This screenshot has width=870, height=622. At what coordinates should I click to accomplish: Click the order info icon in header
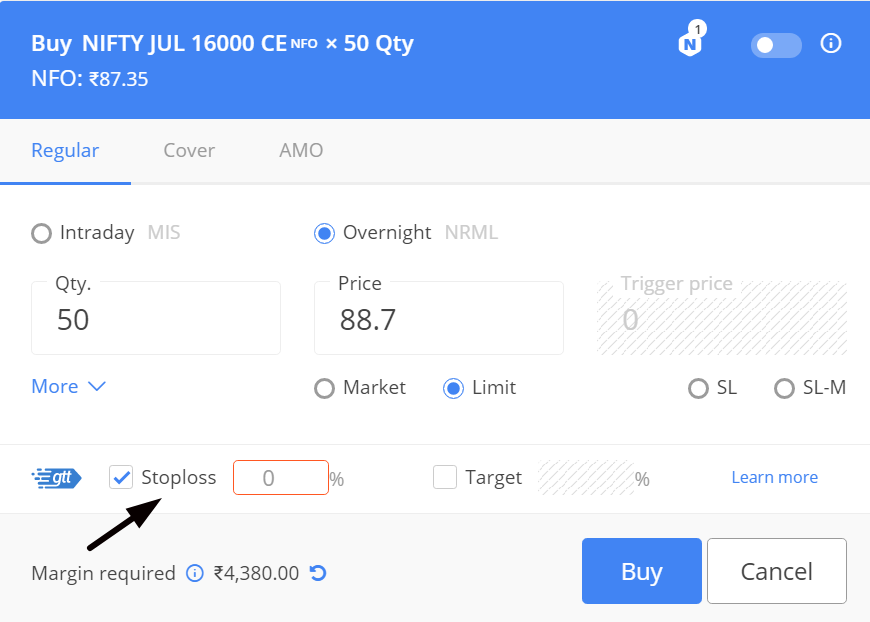click(x=831, y=43)
